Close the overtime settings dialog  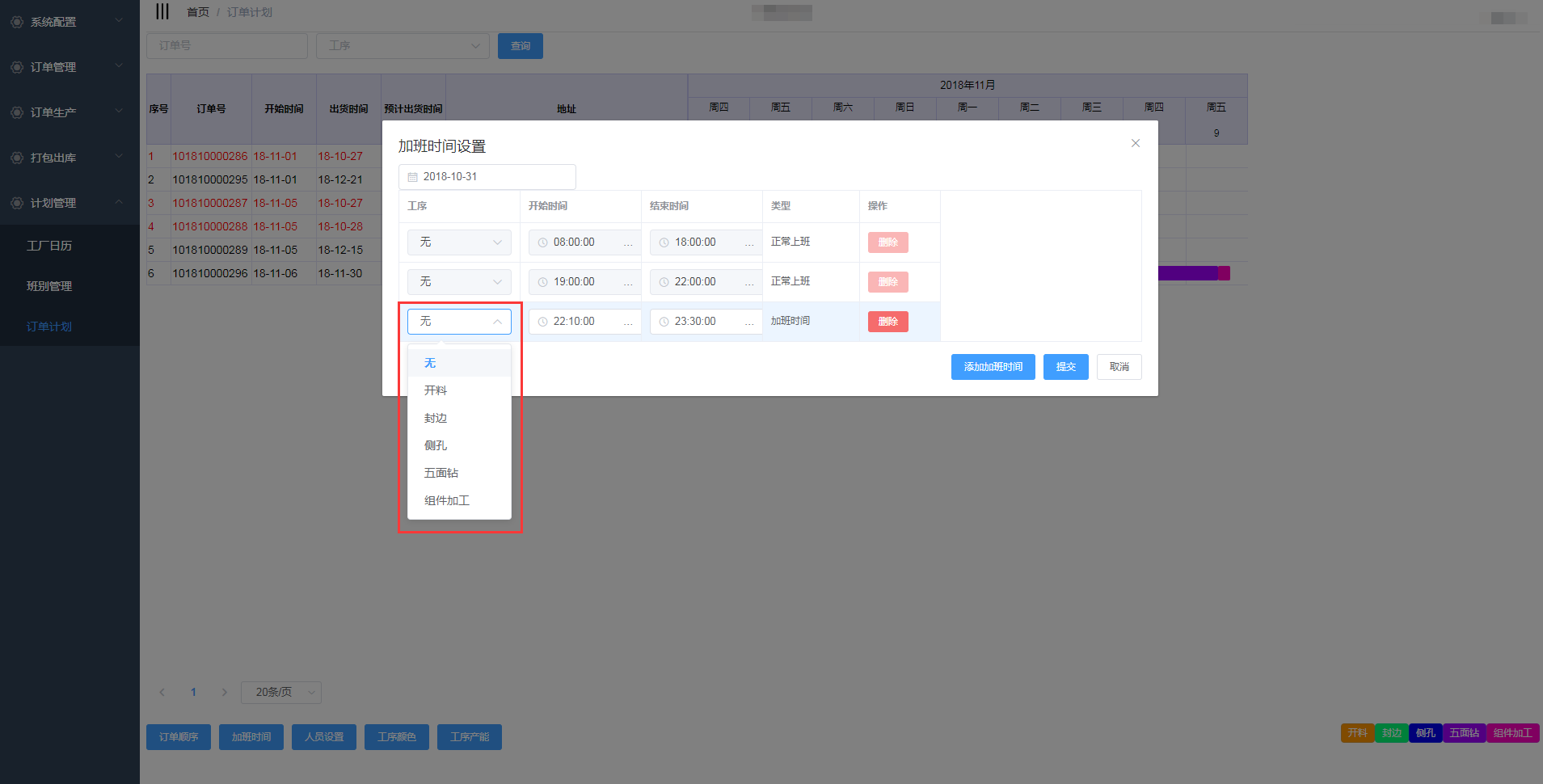tap(1135, 143)
